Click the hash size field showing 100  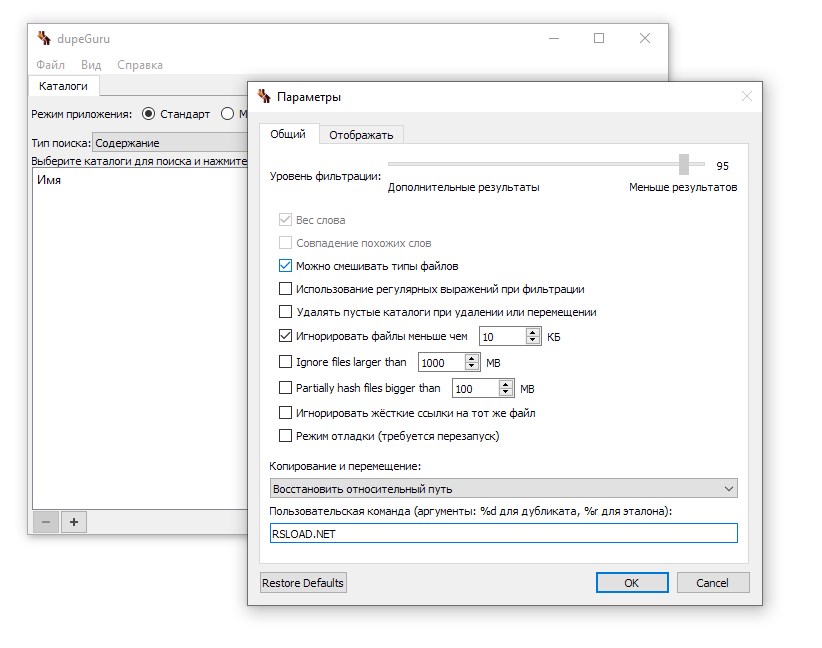pos(475,388)
